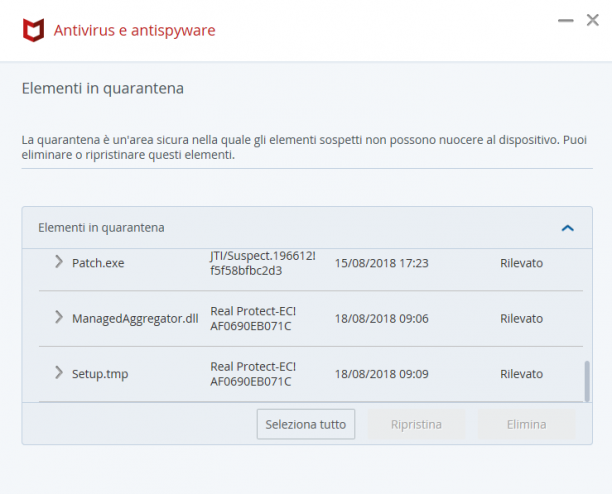Image resolution: width=612 pixels, height=494 pixels.
Task: Click the Elementi in quarantena panel label
Action: click(101, 227)
